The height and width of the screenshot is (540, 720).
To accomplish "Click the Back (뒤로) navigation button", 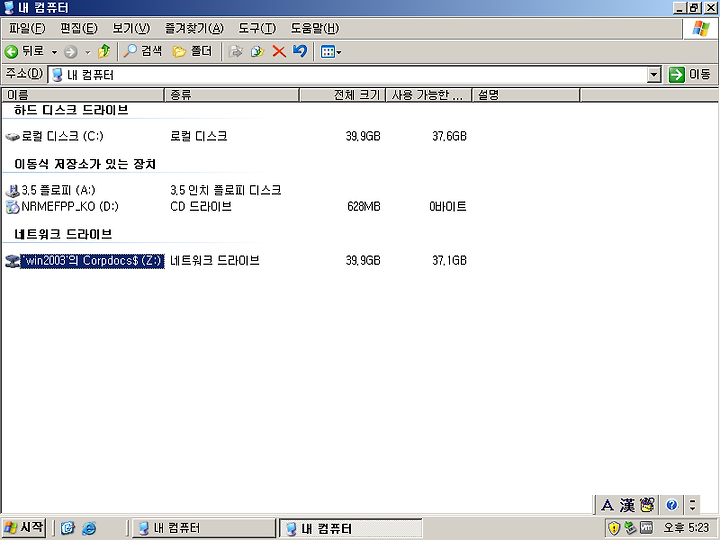I will (x=25, y=51).
